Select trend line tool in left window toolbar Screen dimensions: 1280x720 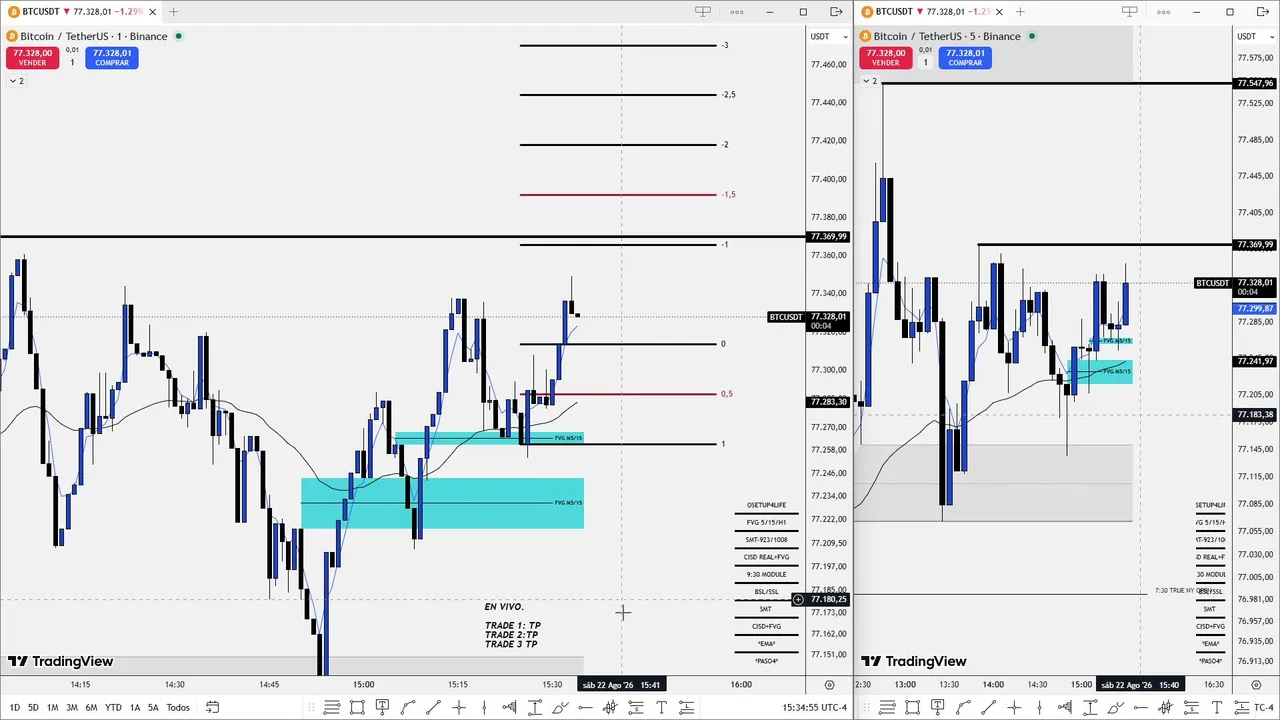[x=433, y=708]
